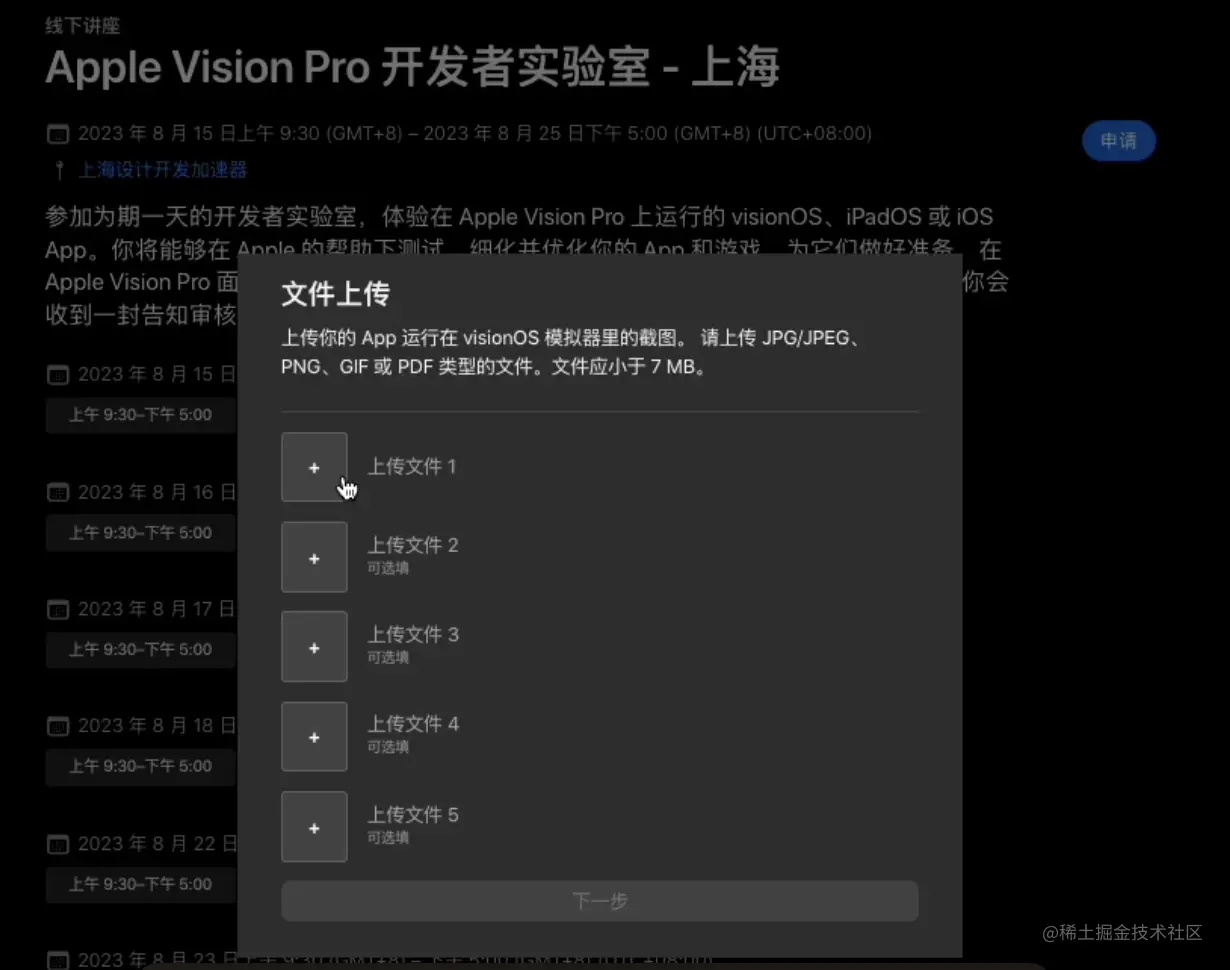Click the plus box for 上传文件 1

[314, 467]
